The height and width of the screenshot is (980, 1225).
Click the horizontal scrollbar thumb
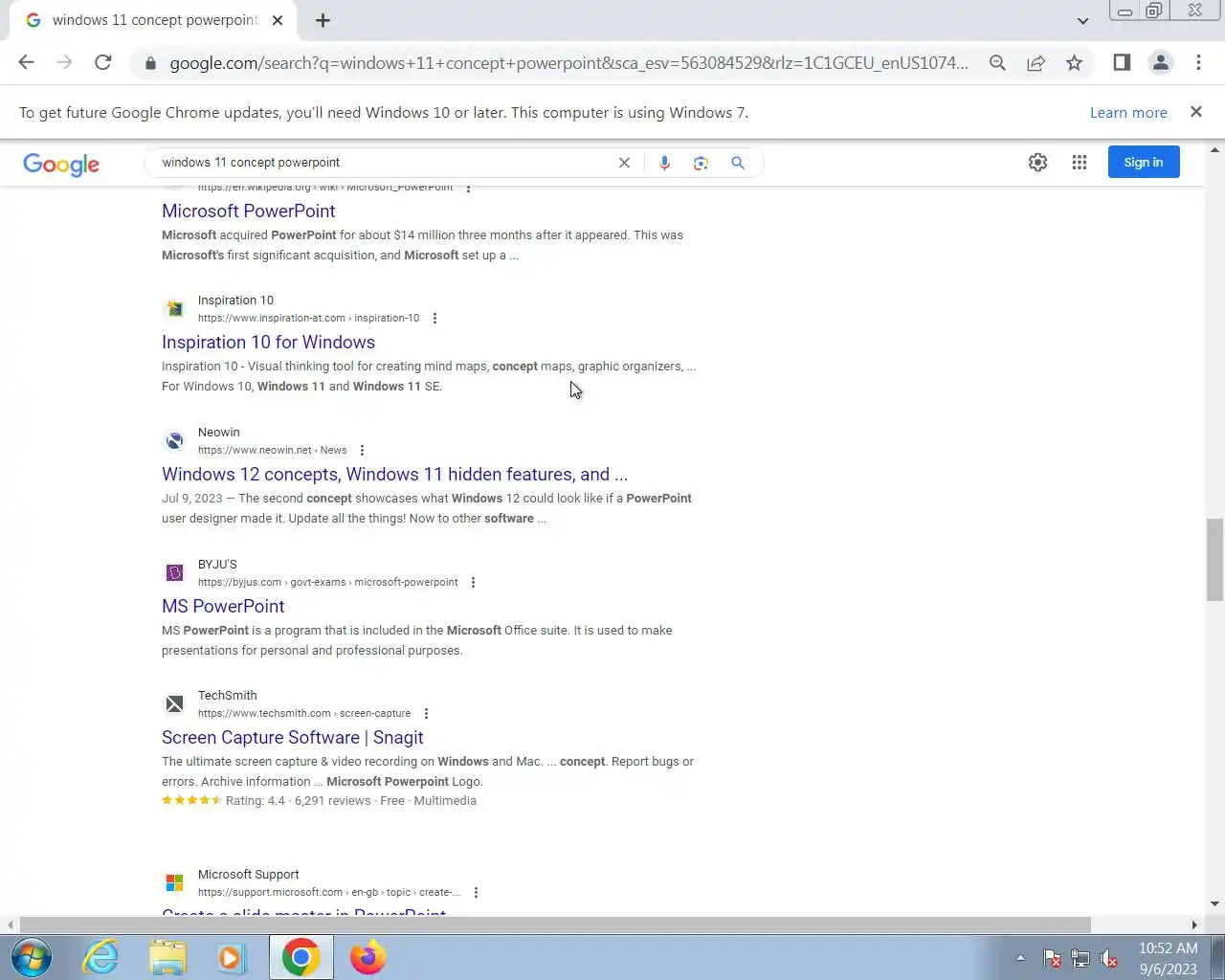point(555,924)
